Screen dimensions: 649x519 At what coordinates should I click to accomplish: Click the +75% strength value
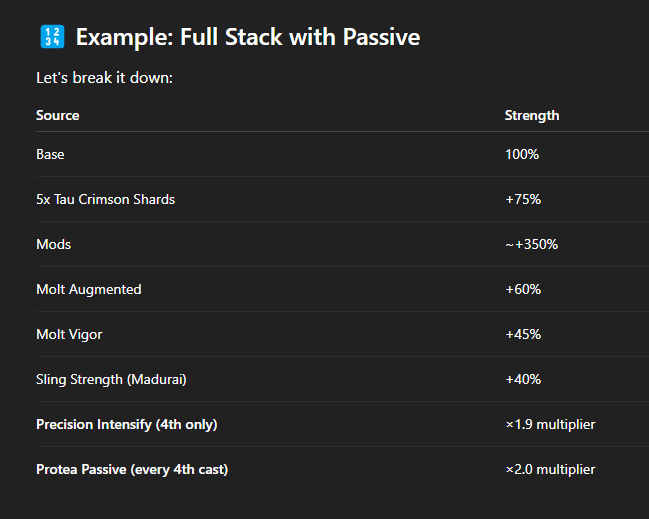coord(523,199)
